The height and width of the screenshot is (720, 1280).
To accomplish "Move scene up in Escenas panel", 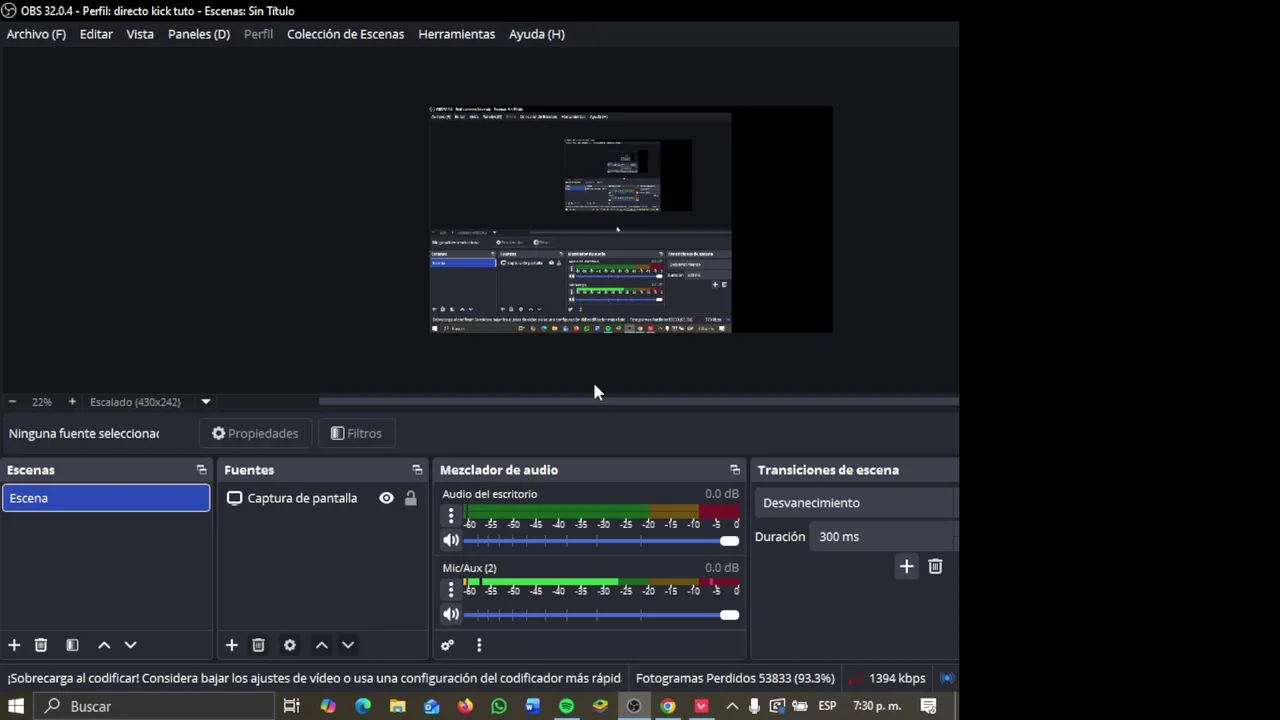I will click(104, 645).
